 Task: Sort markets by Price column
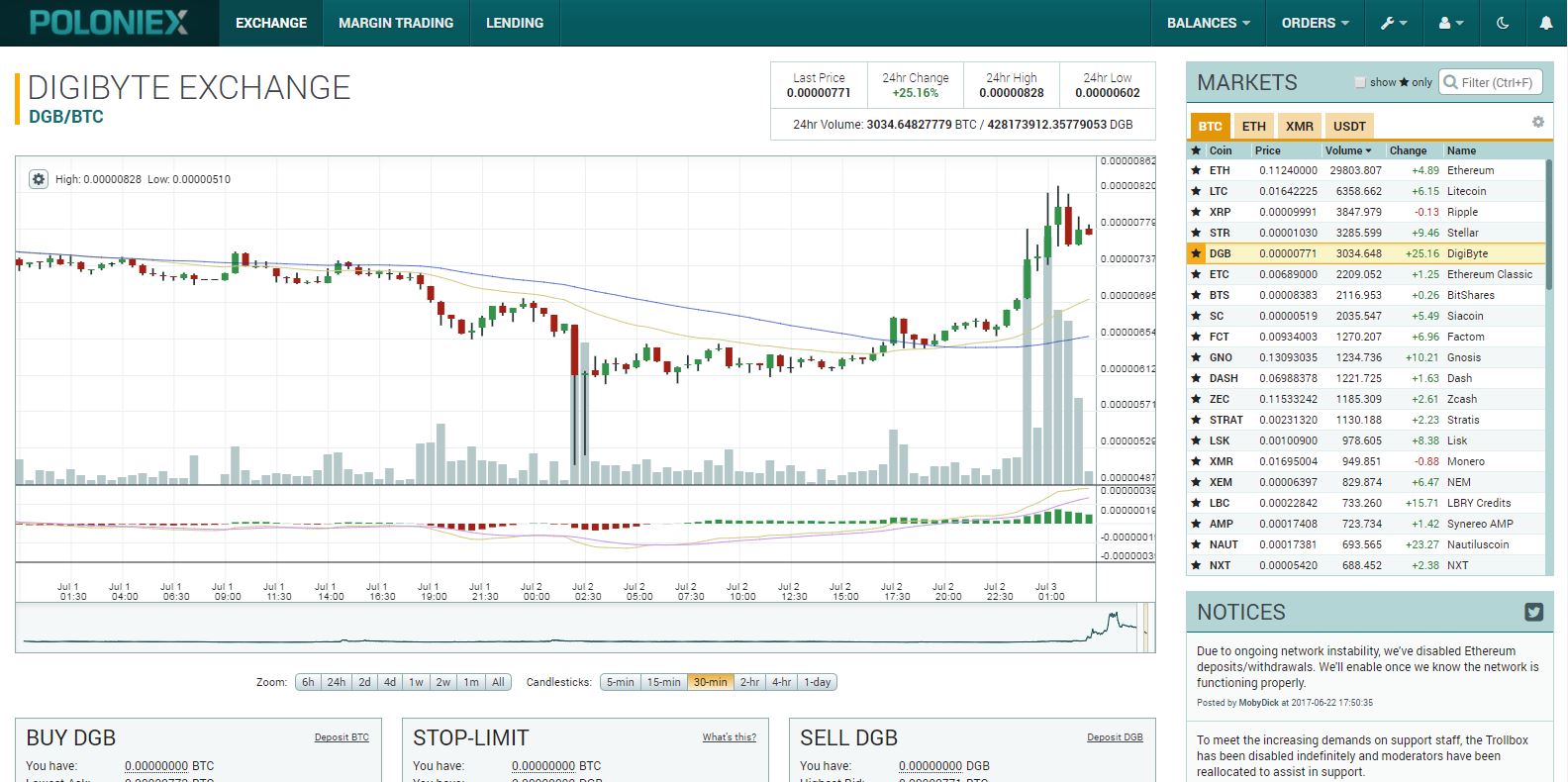tap(1267, 150)
